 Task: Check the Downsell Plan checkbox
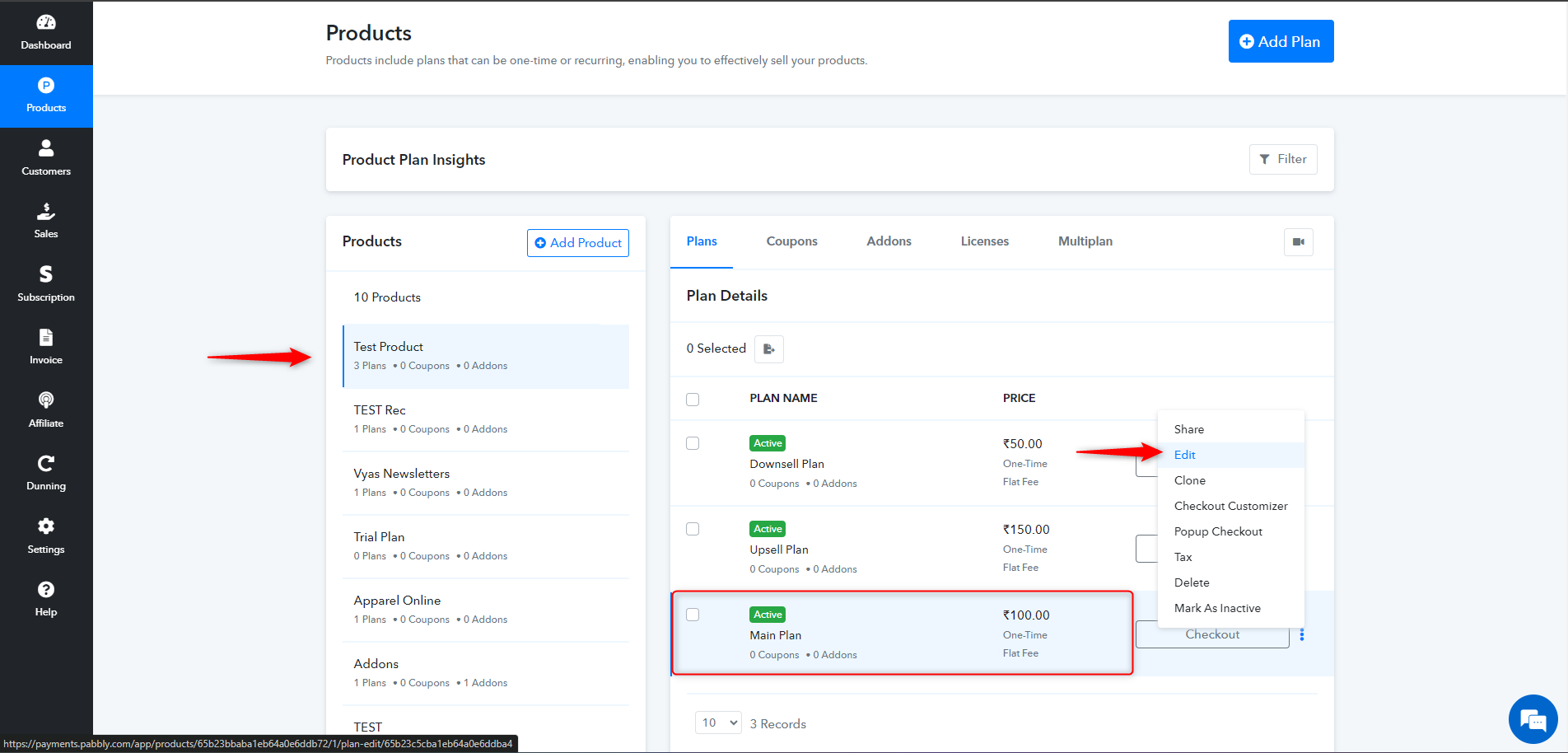(693, 443)
